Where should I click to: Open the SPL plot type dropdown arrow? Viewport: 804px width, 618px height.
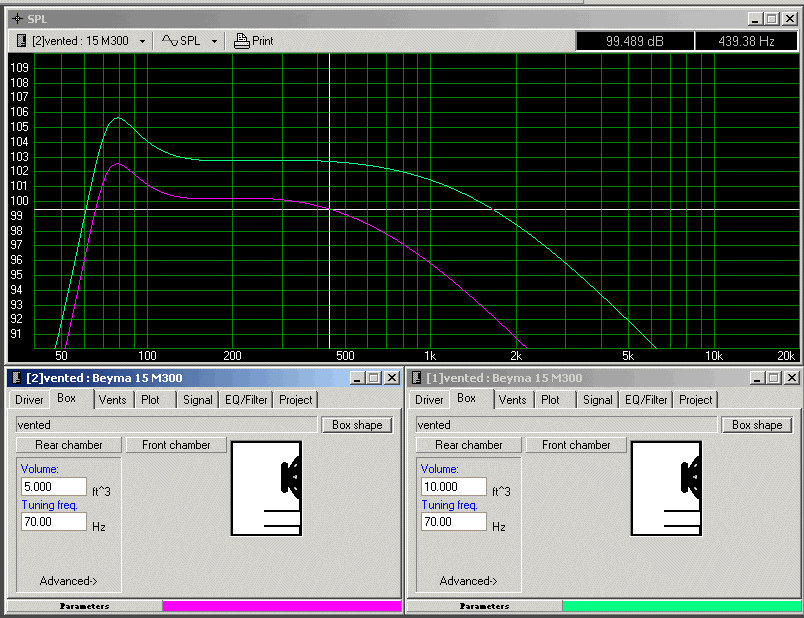click(214, 42)
